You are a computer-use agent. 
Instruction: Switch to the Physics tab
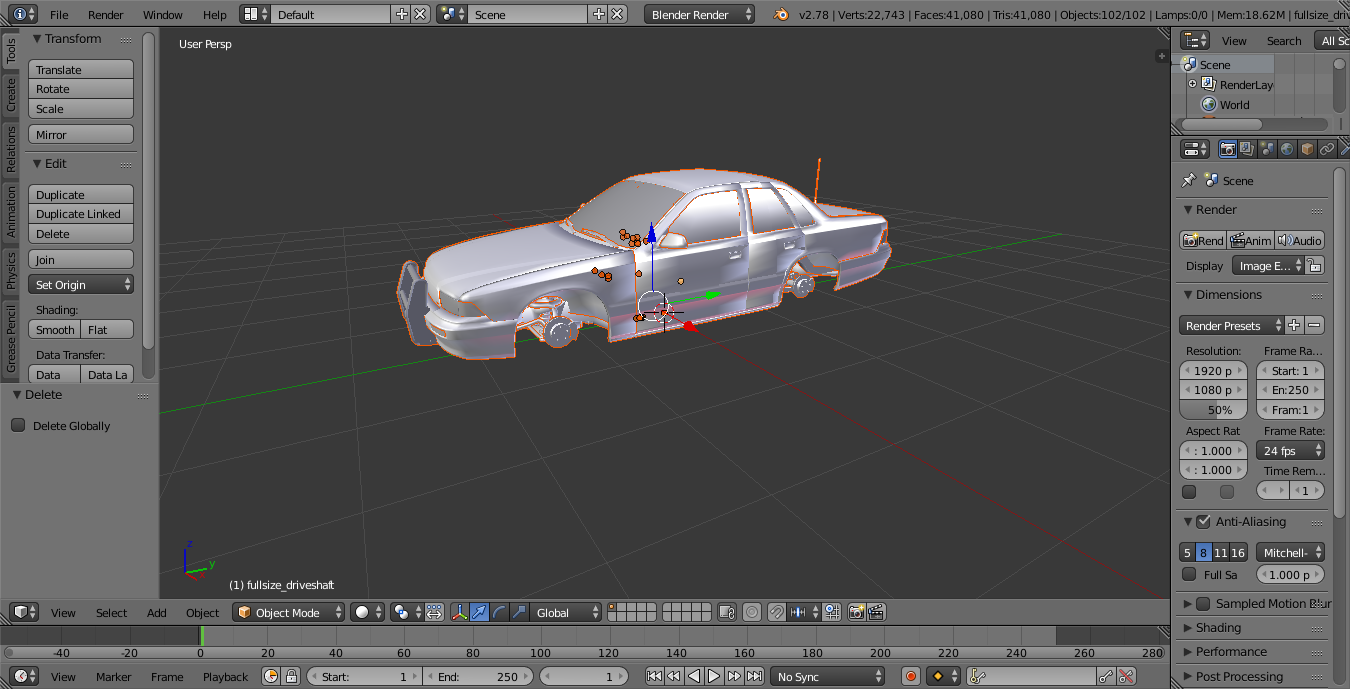click(11, 270)
